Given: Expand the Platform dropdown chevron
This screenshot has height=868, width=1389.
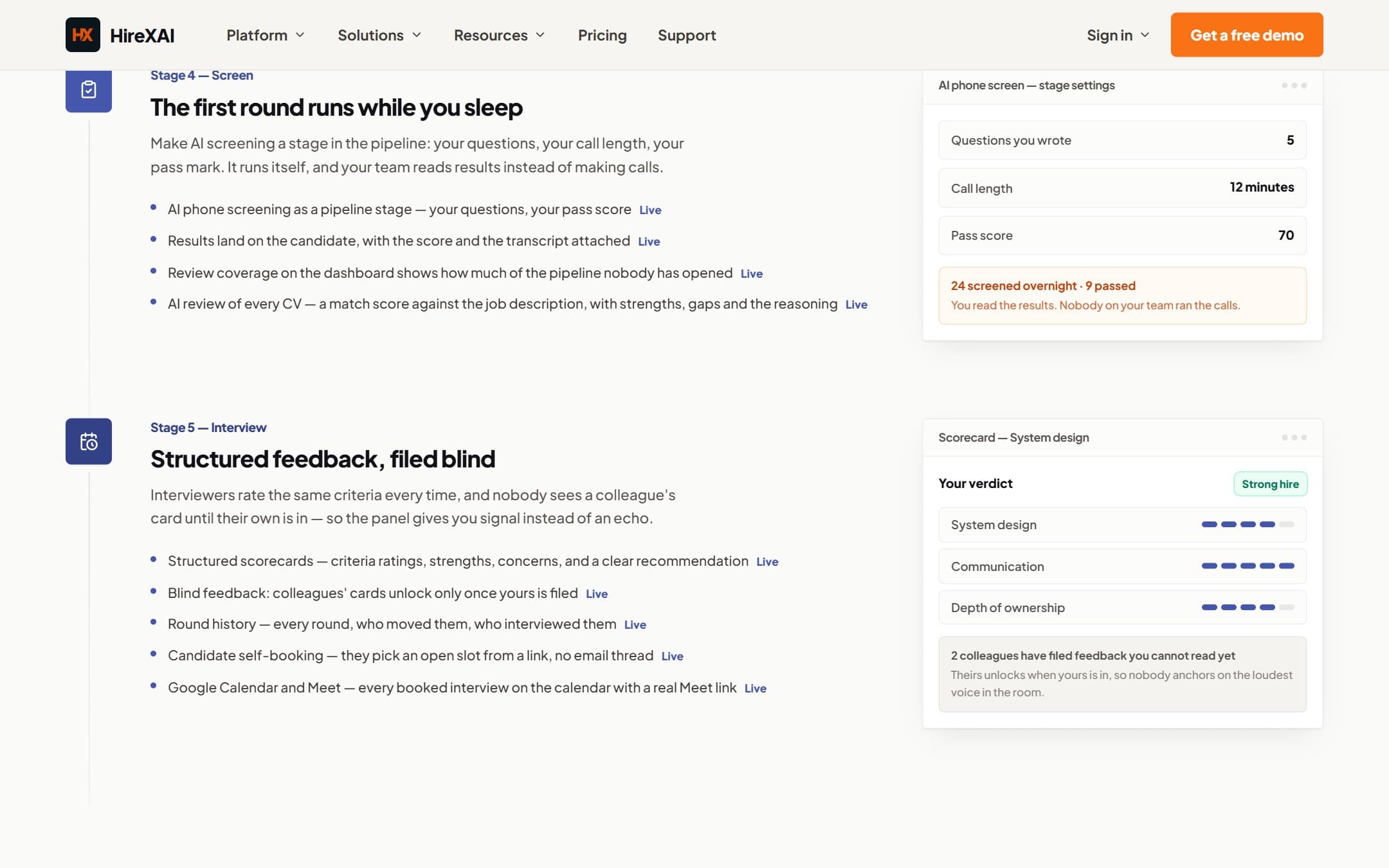Looking at the screenshot, I should [300, 35].
